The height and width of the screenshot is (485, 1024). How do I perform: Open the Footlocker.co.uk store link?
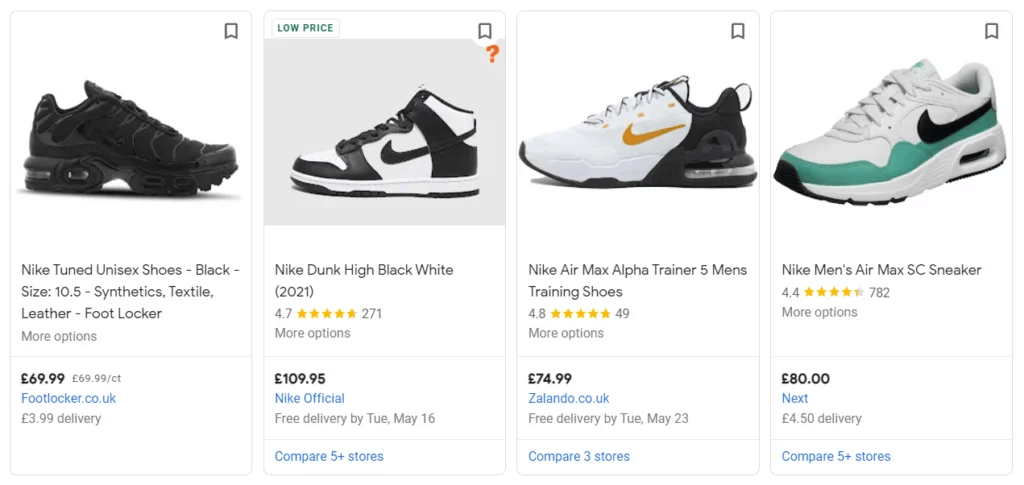pyautogui.click(x=68, y=398)
